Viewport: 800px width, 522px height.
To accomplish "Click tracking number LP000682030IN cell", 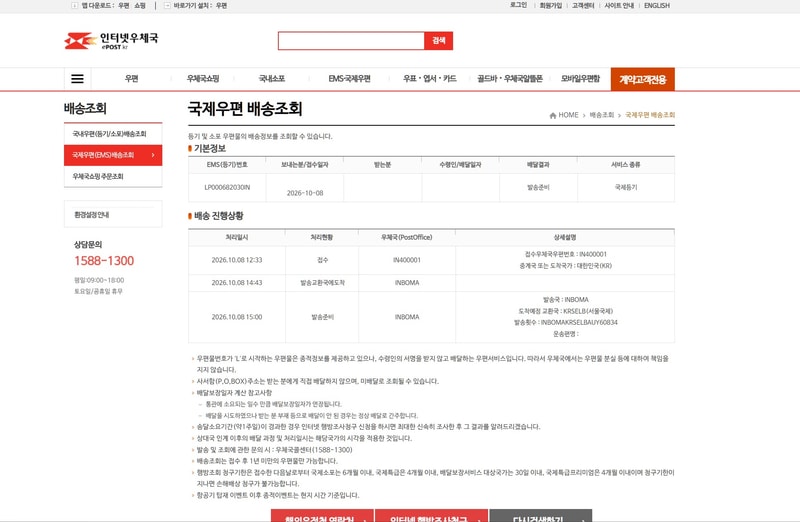I will coord(227,187).
